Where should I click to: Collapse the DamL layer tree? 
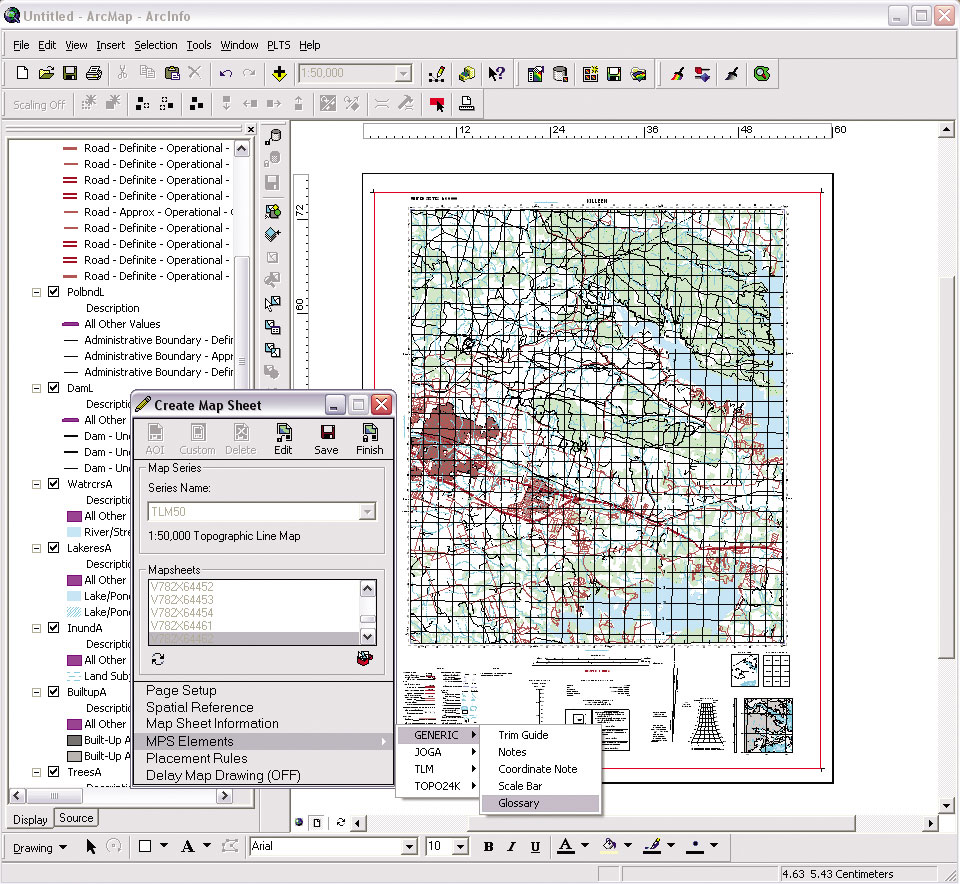point(36,388)
